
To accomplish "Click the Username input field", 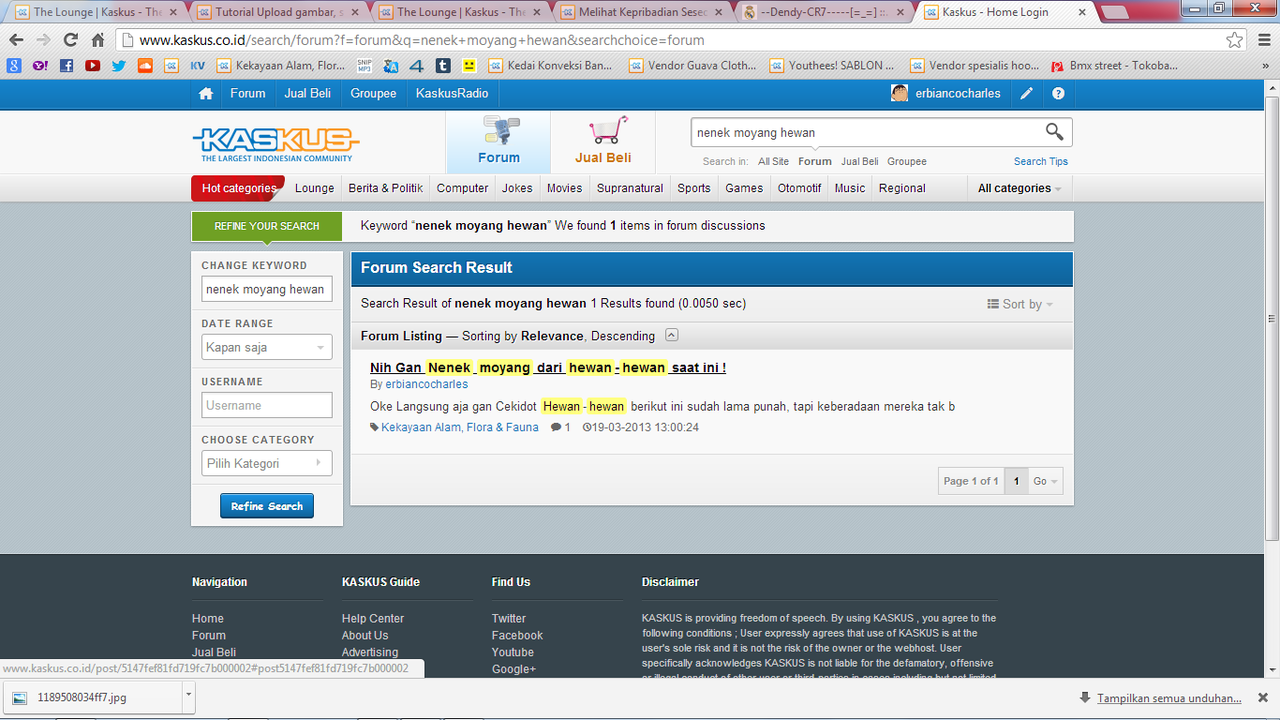I will point(267,405).
